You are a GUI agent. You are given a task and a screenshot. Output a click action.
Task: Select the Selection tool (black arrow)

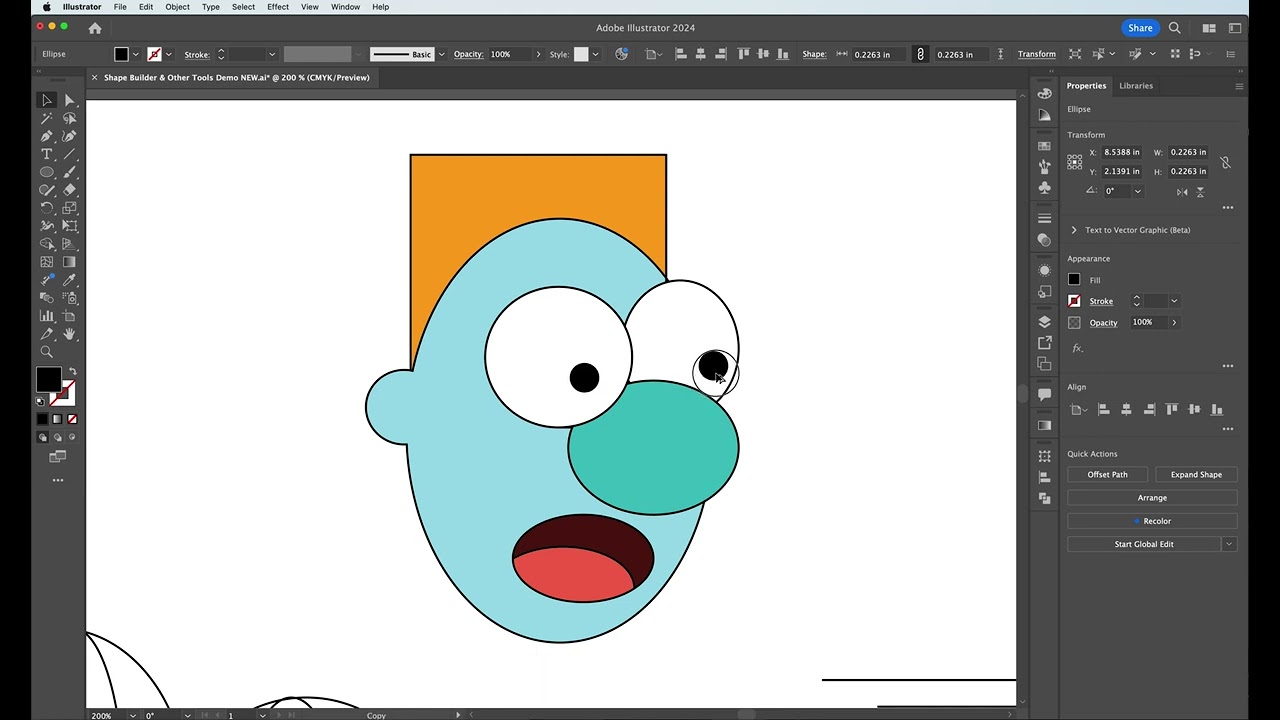pos(47,100)
